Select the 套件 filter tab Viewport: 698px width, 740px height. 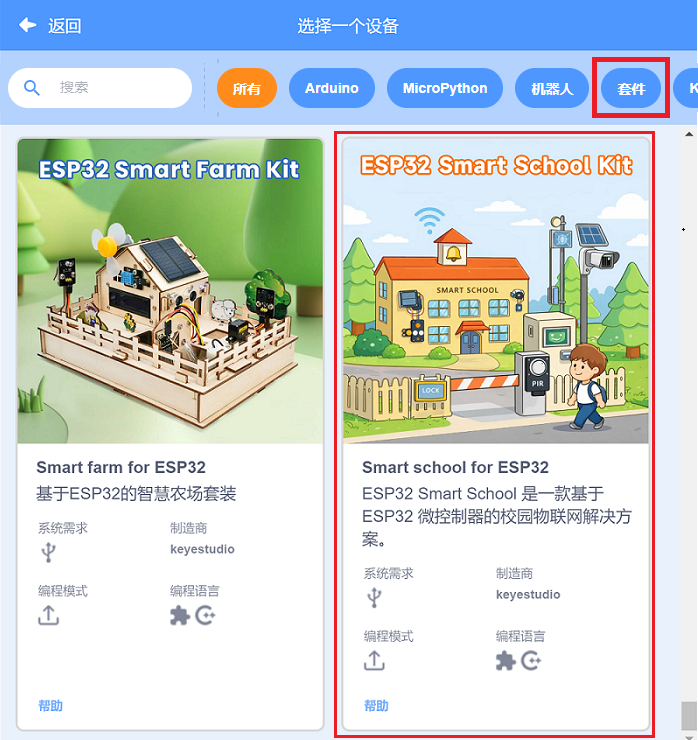tap(631, 88)
